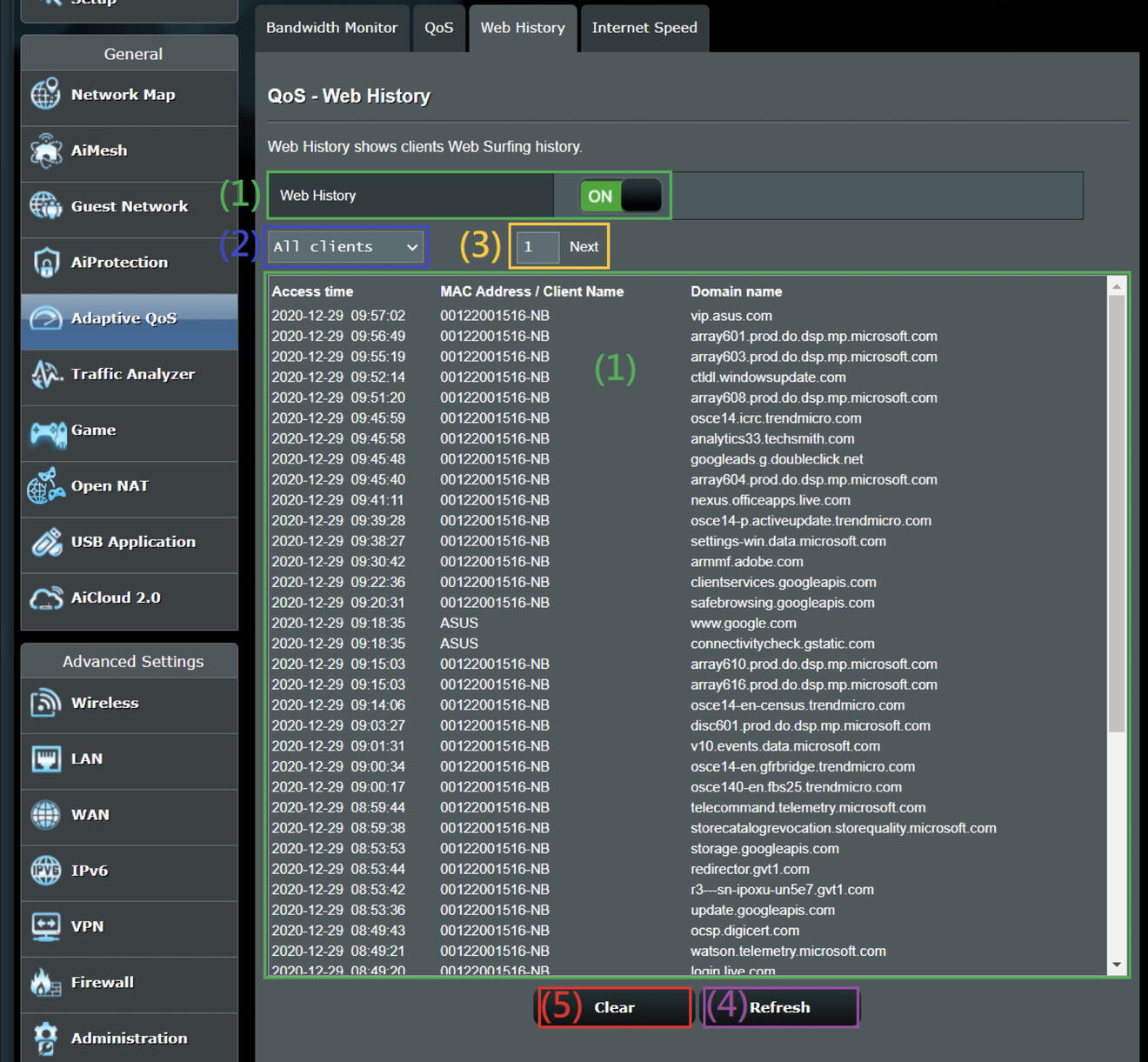The height and width of the screenshot is (1062, 1148).
Task: Open the Firewall flame icon
Action: click(x=46, y=982)
